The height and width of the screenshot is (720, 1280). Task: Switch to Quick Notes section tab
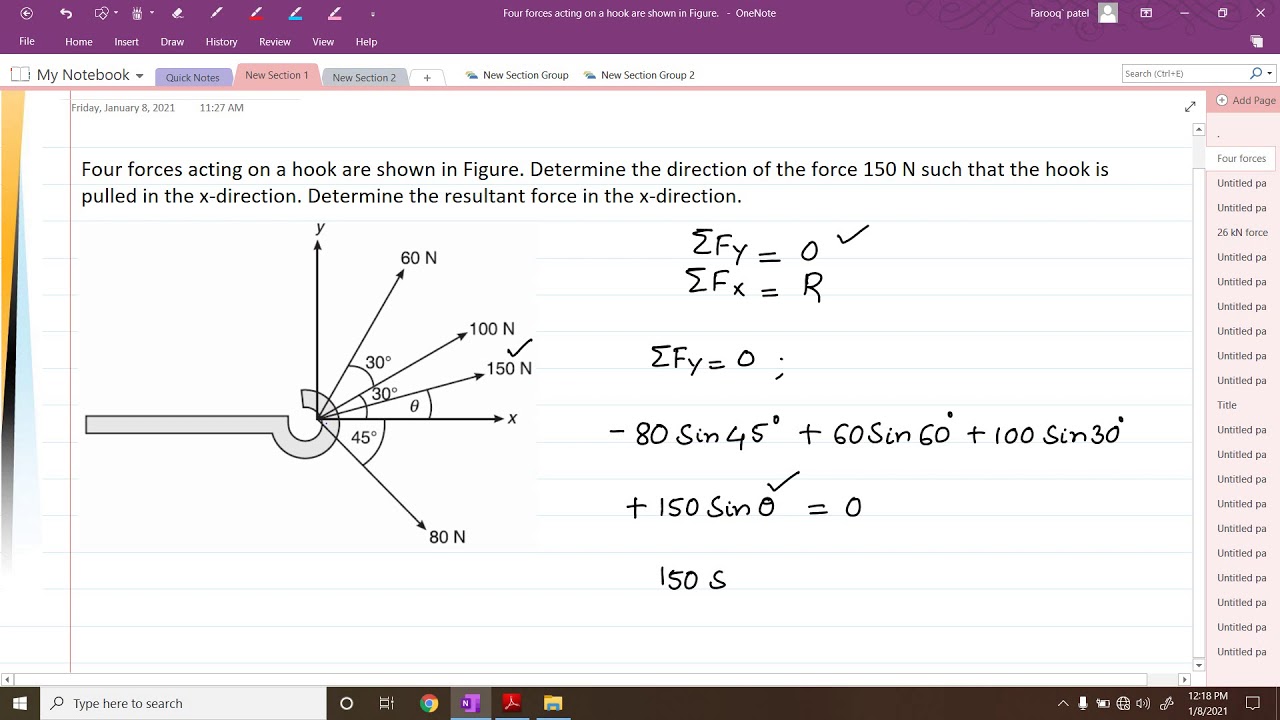click(193, 77)
